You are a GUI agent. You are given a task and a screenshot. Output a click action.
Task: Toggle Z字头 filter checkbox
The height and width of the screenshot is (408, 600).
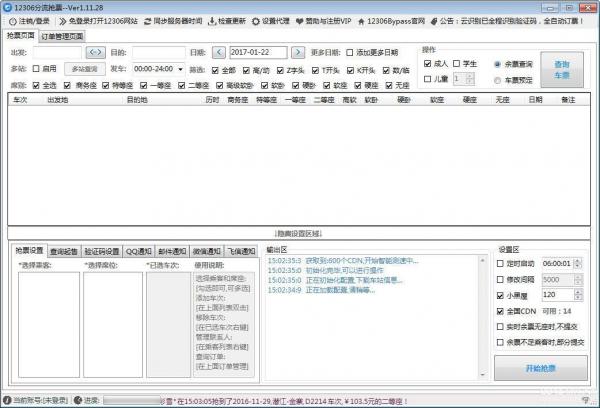click(x=280, y=70)
